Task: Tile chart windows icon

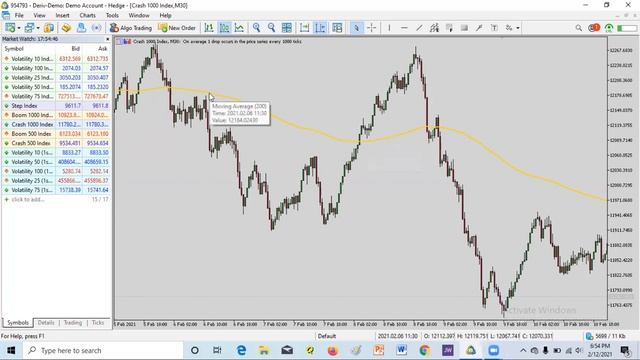Action: pyautogui.click(x=287, y=28)
